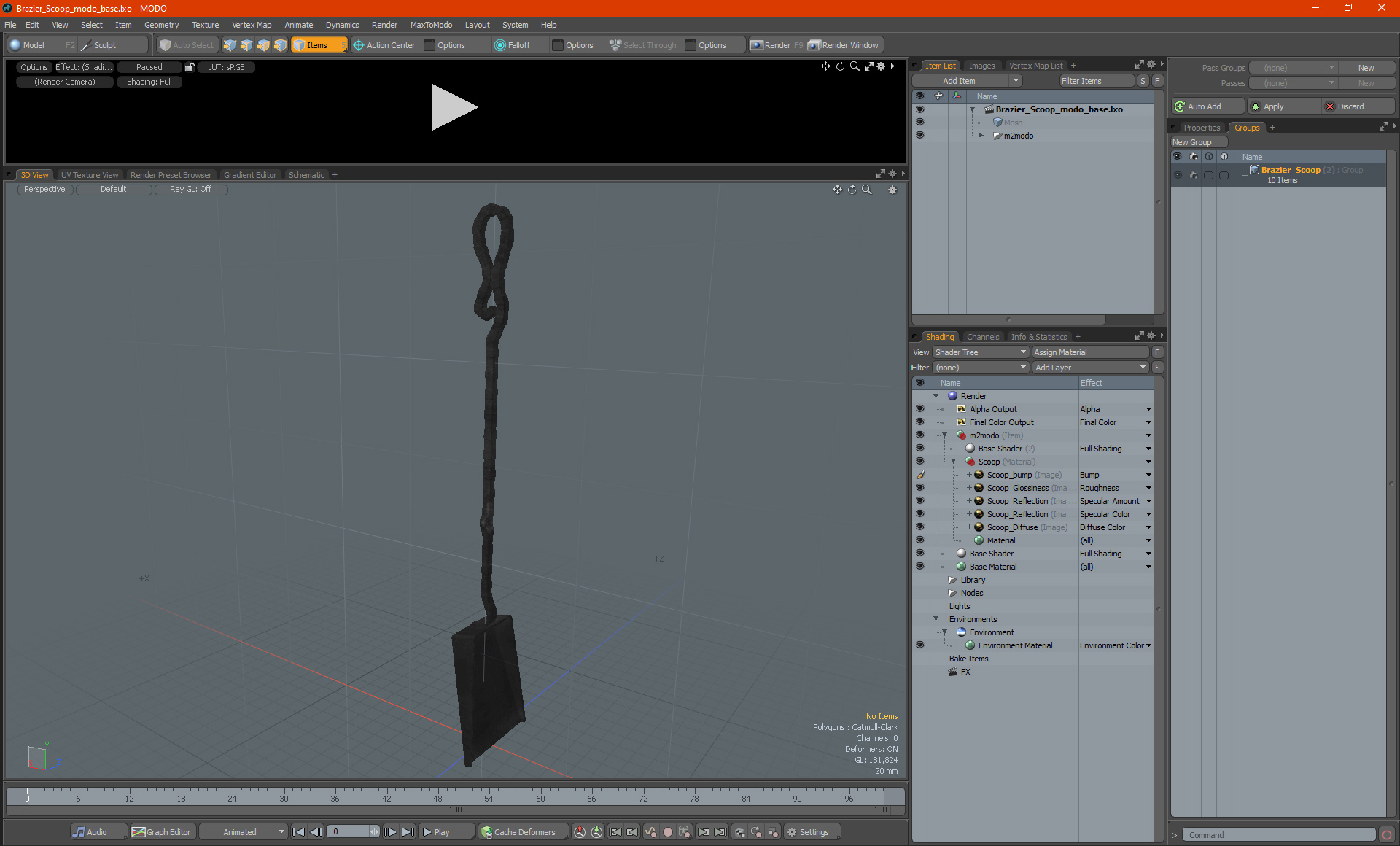The width and height of the screenshot is (1400, 846).
Task: Collapse the Environments node
Action: [936, 619]
